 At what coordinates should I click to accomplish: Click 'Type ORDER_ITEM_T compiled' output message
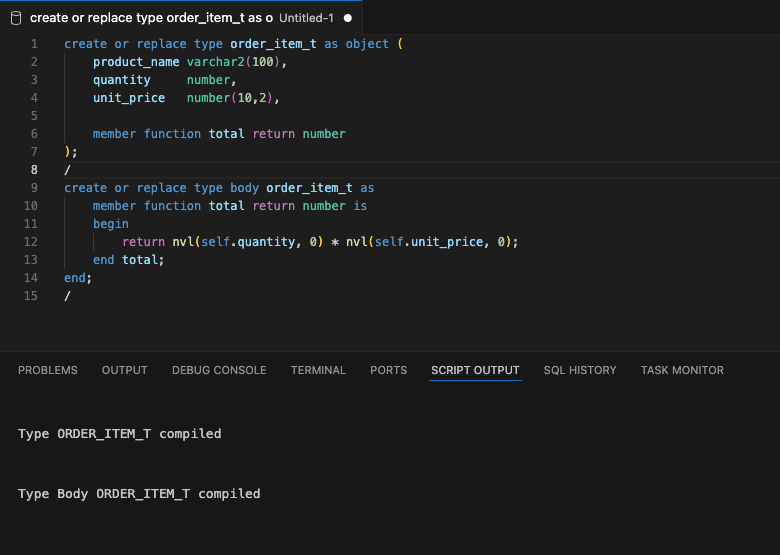click(x=119, y=434)
